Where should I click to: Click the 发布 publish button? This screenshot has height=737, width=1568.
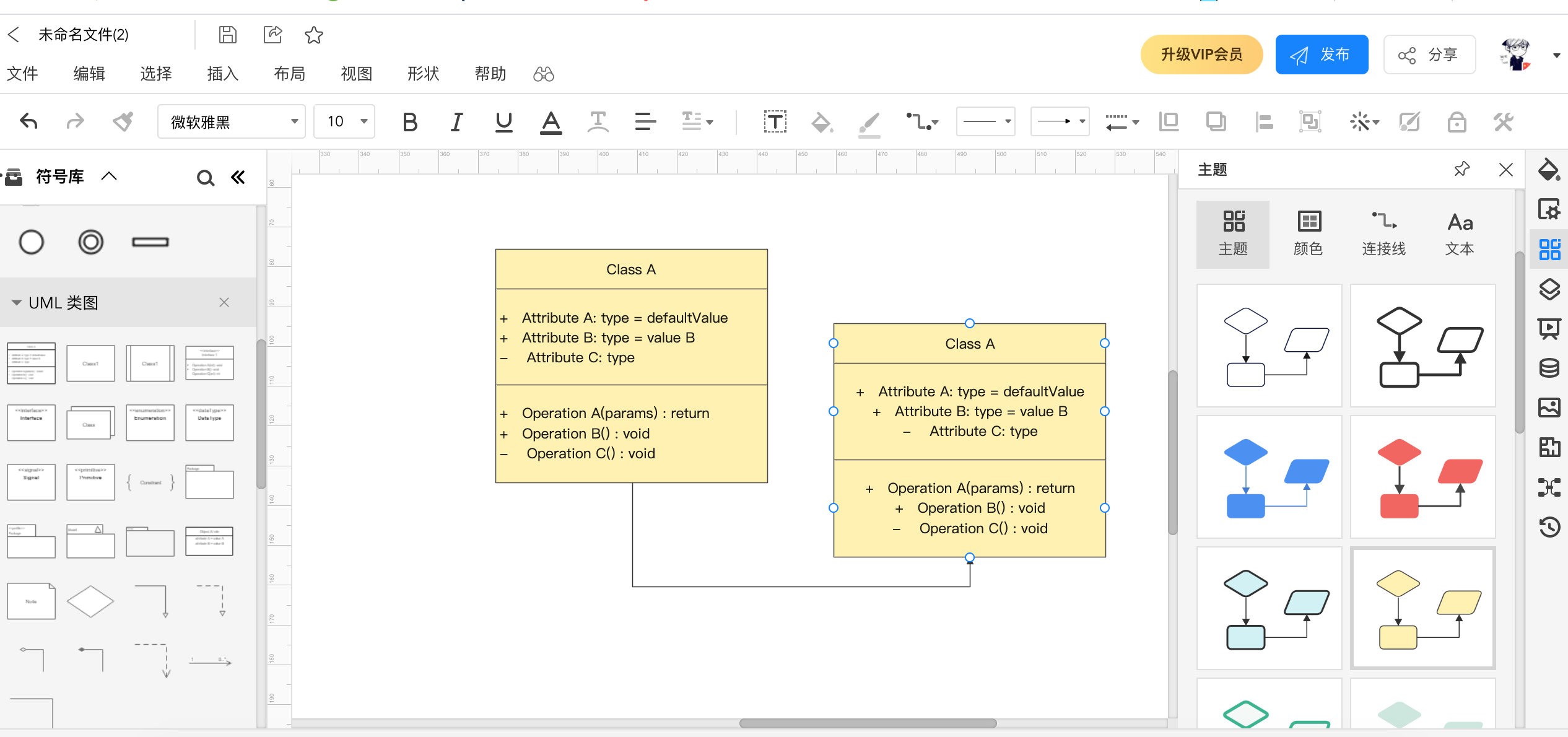[x=1322, y=55]
